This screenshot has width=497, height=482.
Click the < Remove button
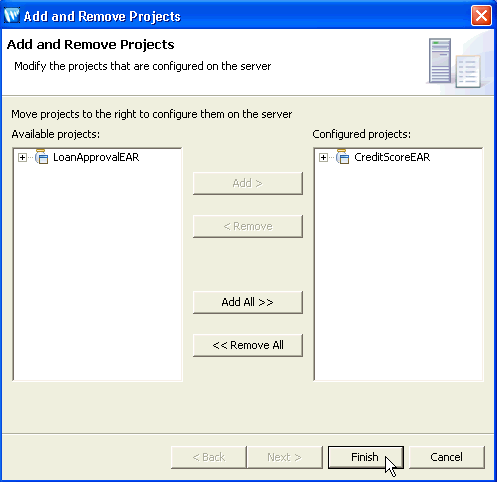(248, 226)
